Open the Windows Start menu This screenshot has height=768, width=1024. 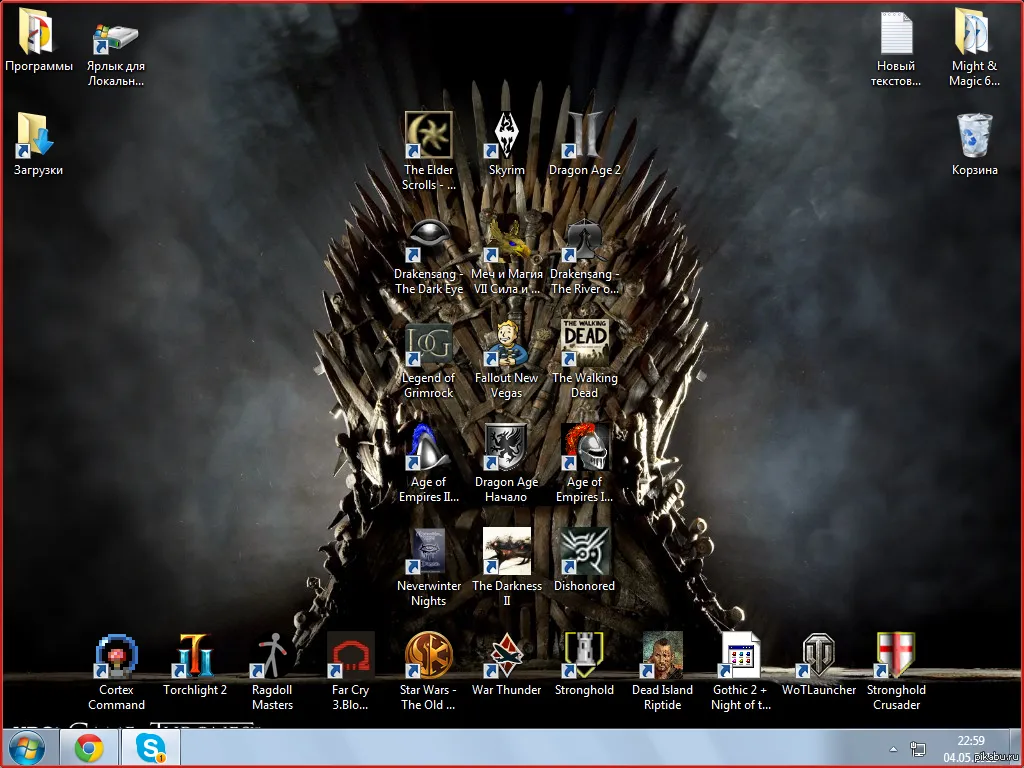tap(27, 748)
